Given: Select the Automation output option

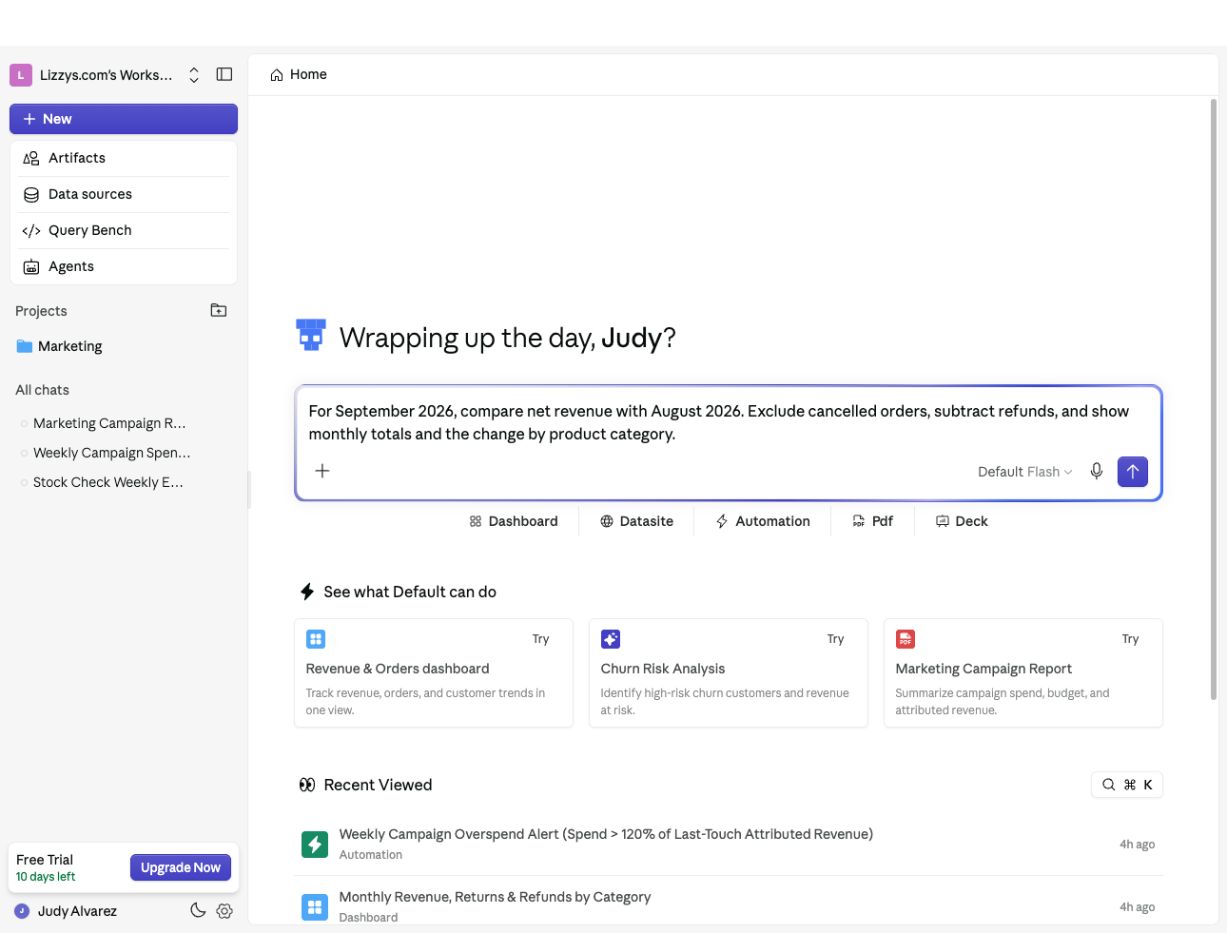Looking at the screenshot, I should coord(763,521).
